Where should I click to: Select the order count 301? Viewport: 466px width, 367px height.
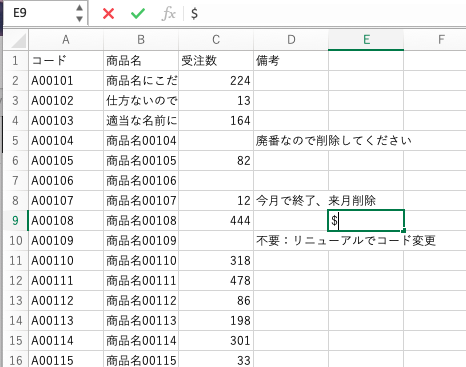tap(216, 341)
